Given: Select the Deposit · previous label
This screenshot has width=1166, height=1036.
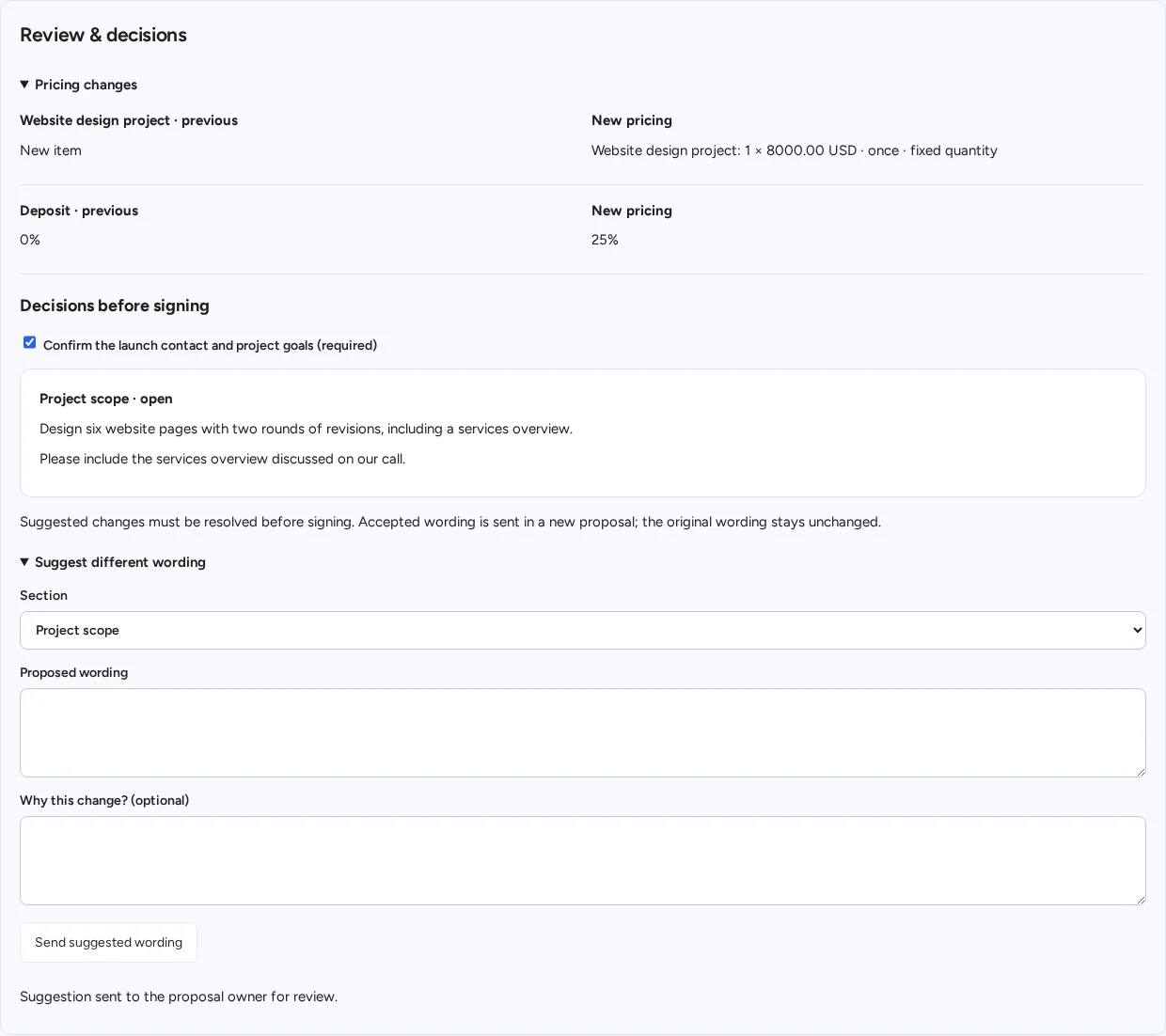Looking at the screenshot, I should (x=79, y=211).
